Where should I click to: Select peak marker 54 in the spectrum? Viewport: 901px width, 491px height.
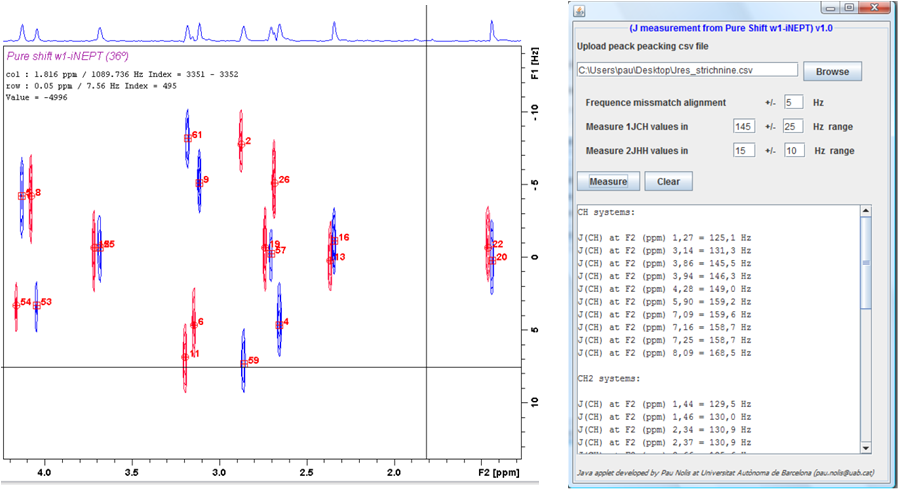pyautogui.click(x=16, y=305)
